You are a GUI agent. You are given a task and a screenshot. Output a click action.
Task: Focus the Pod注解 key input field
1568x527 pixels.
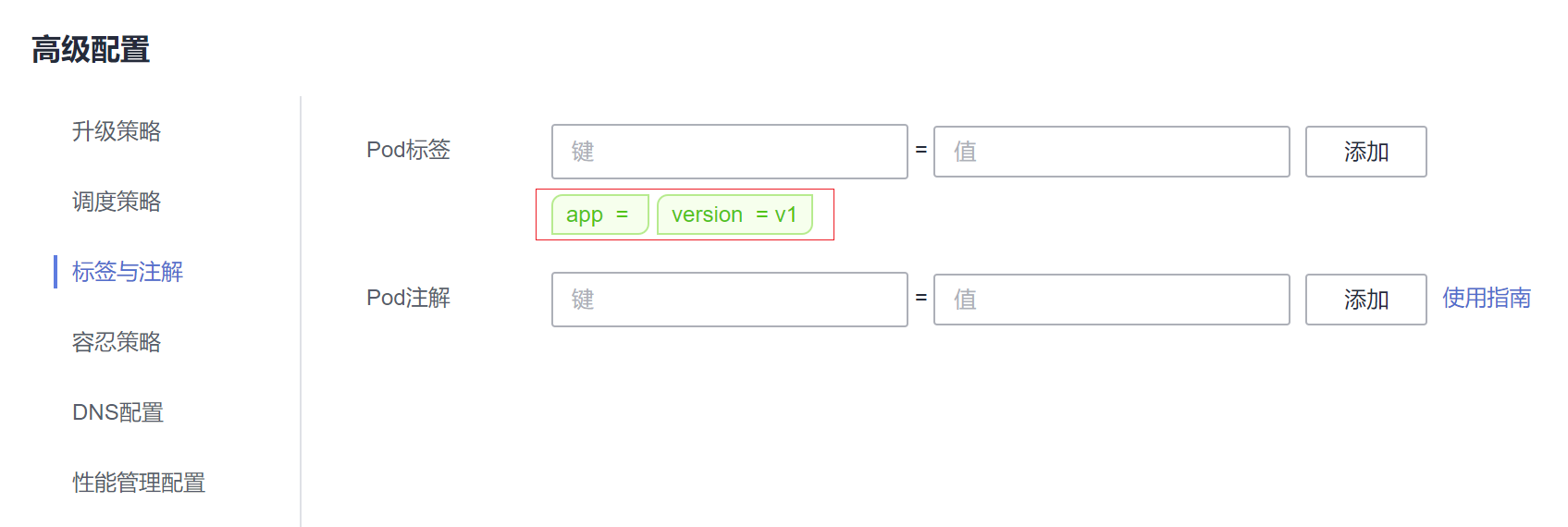coord(729,300)
